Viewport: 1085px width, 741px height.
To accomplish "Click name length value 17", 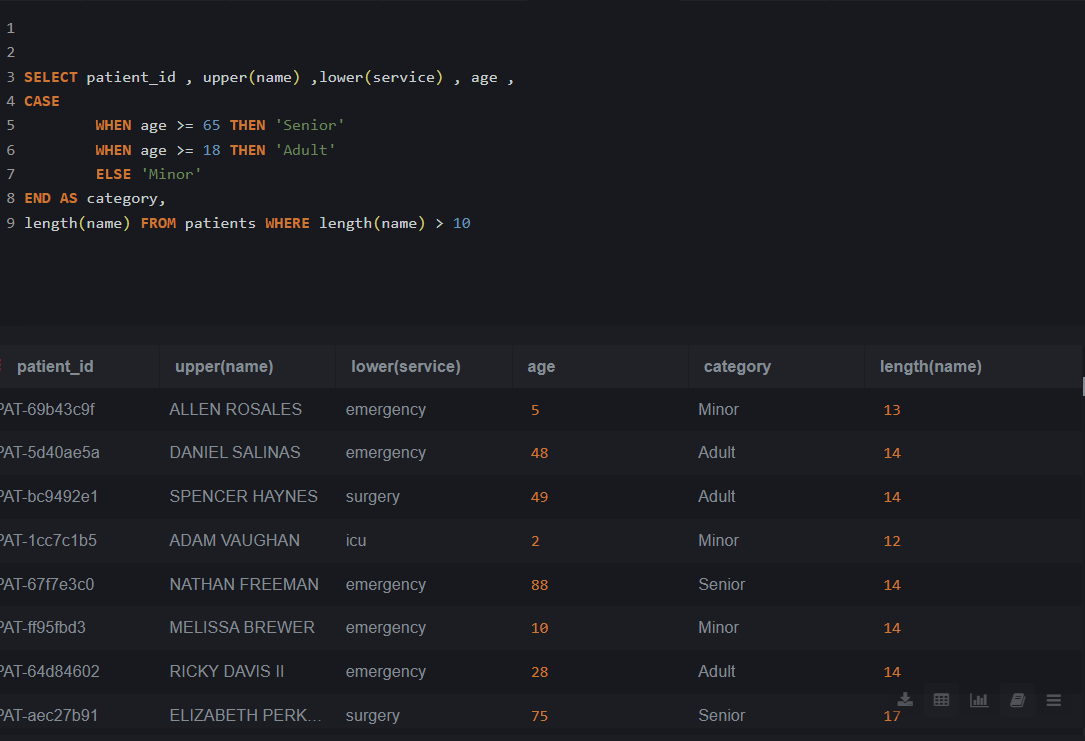I will [x=892, y=716].
